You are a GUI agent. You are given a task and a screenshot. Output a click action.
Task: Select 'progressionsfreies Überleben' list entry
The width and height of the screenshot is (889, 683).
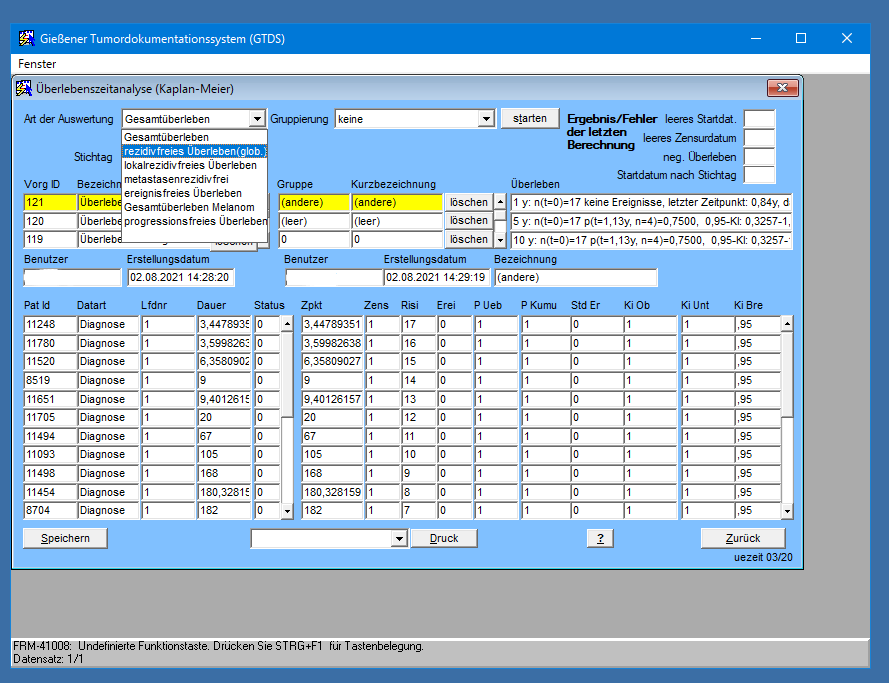195,221
